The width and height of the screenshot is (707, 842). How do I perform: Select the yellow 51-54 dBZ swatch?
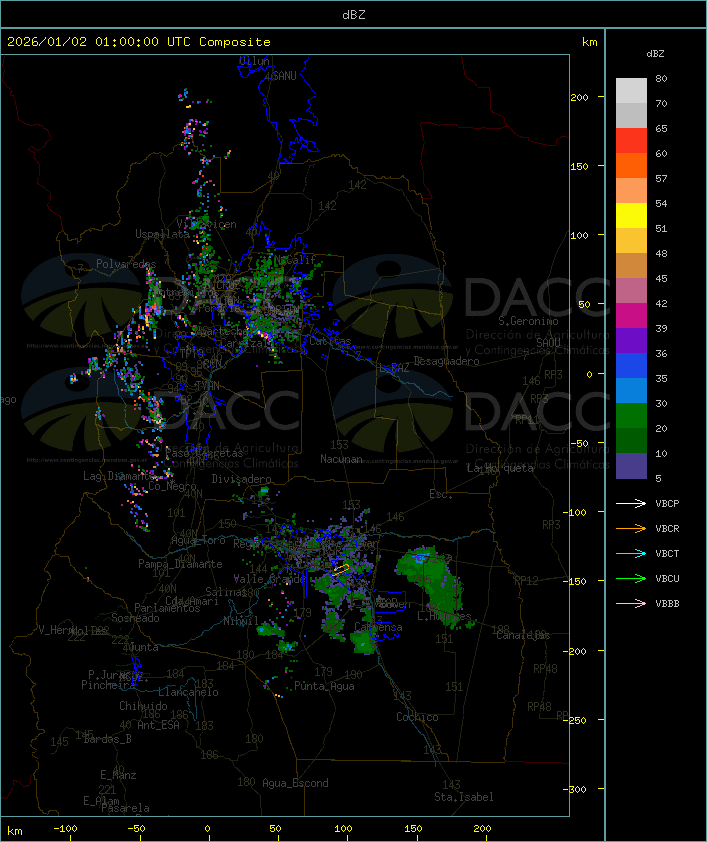631,216
